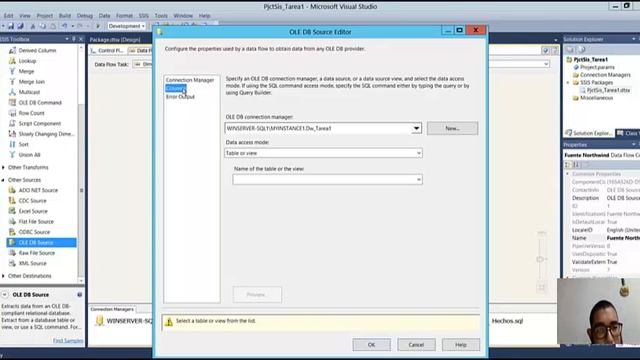Open the Project menu
This screenshot has height=360, width=640.
[44, 16]
